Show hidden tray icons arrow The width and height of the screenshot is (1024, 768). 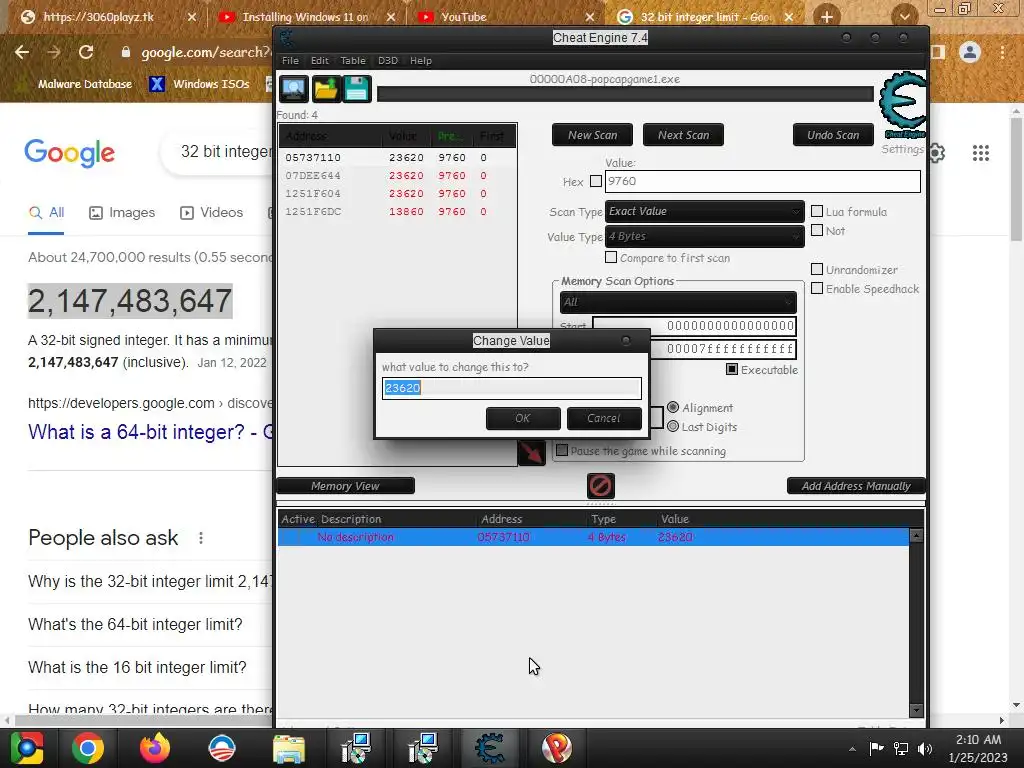pos(852,749)
